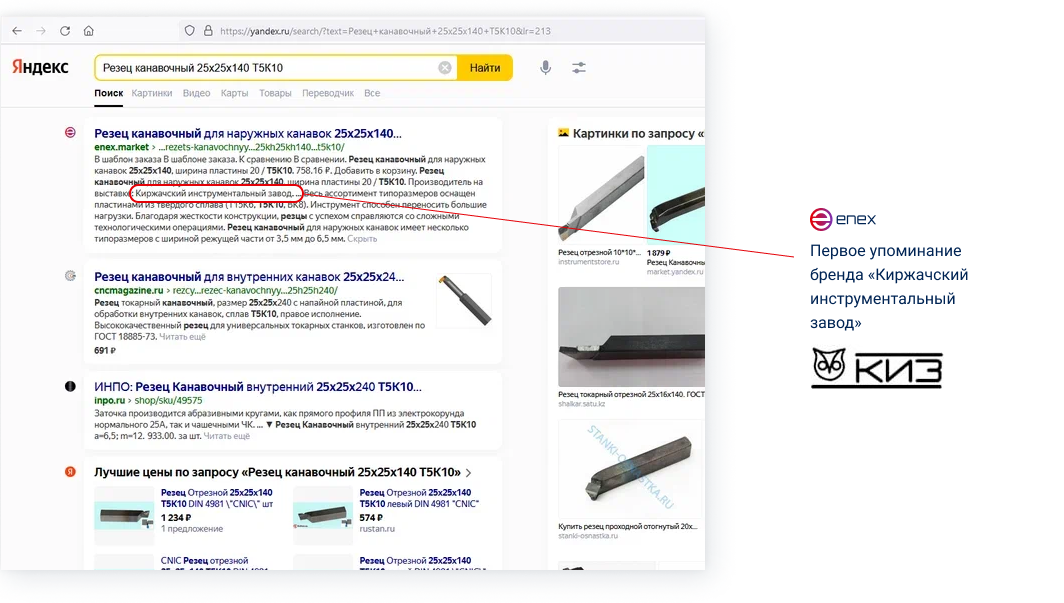
Task: Open the instrumentstore.ru image source
Action: [x=588, y=262]
